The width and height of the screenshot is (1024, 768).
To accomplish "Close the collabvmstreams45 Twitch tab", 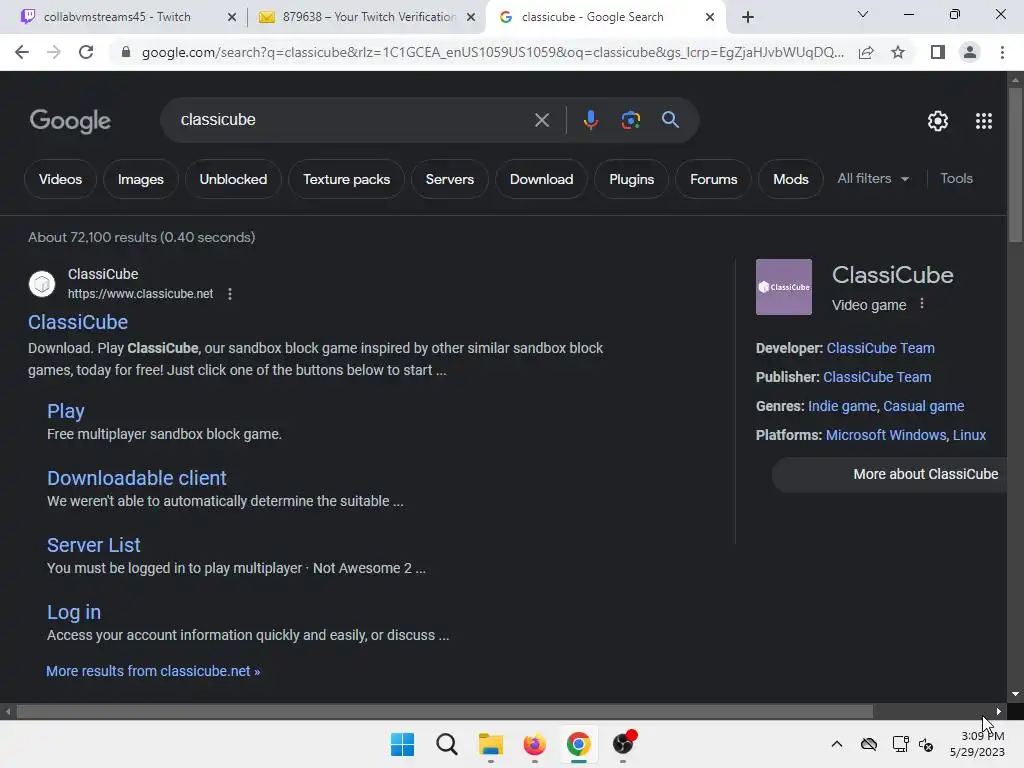I will (x=232, y=17).
